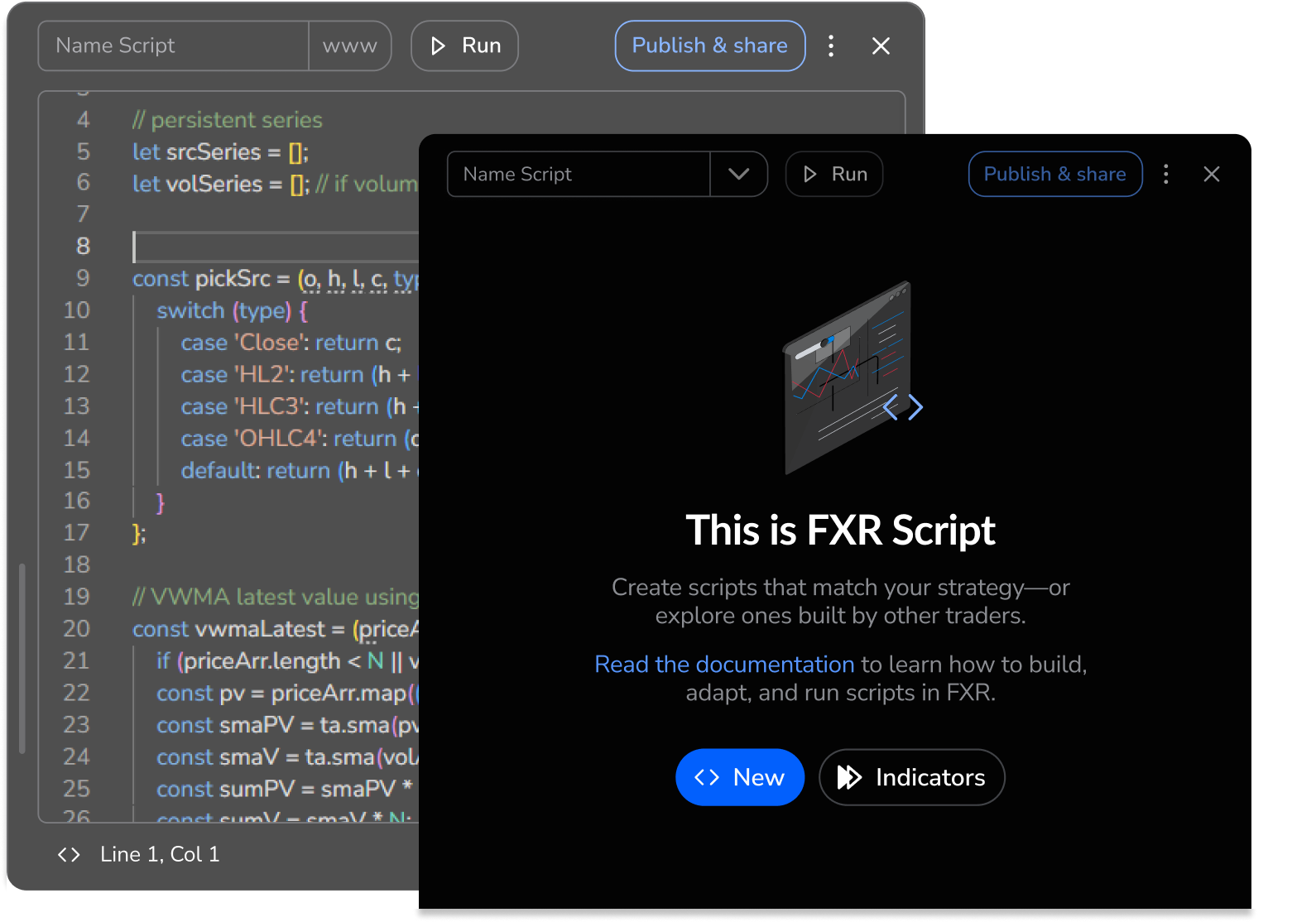Screen dimensions: 1316x922
Task: Click Name Script field in back window
Action: pyautogui.click(x=174, y=46)
